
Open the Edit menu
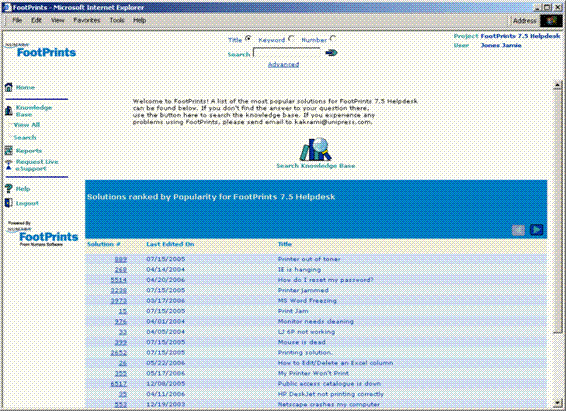point(36,20)
